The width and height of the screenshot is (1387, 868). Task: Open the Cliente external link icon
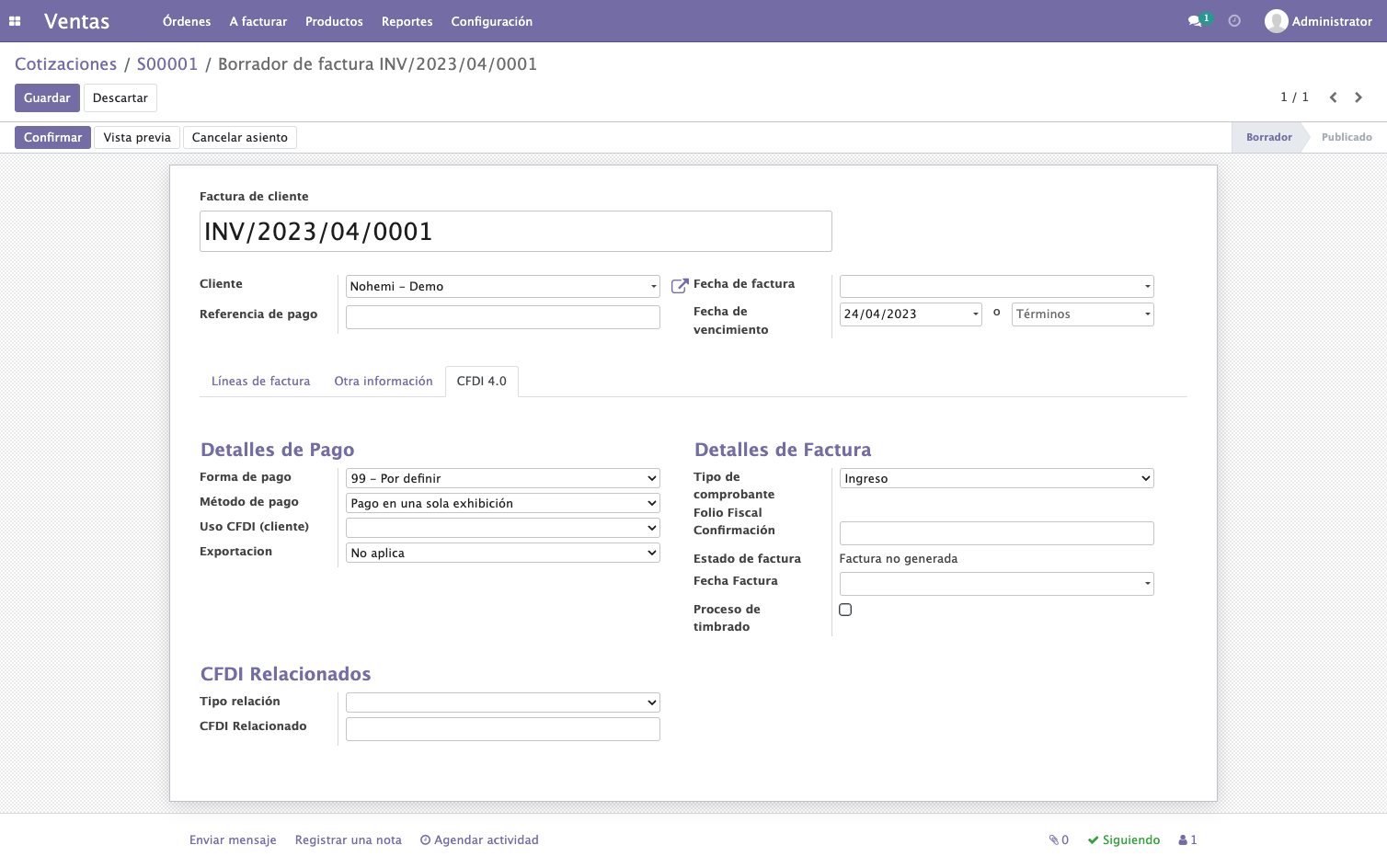pyautogui.click(x=680, y=286)
